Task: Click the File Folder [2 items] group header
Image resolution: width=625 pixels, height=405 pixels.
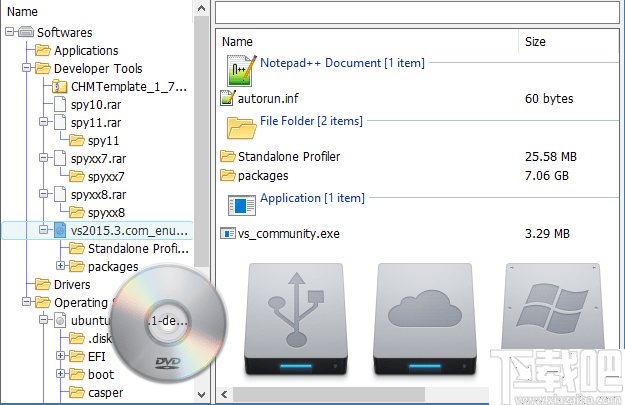Action: click(x=311, y=121)
